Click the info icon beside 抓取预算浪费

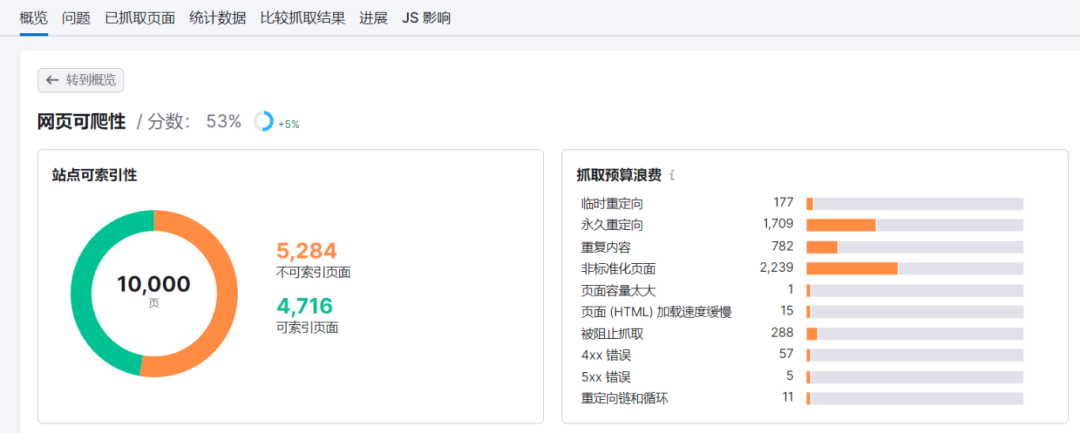pos(672,175)
